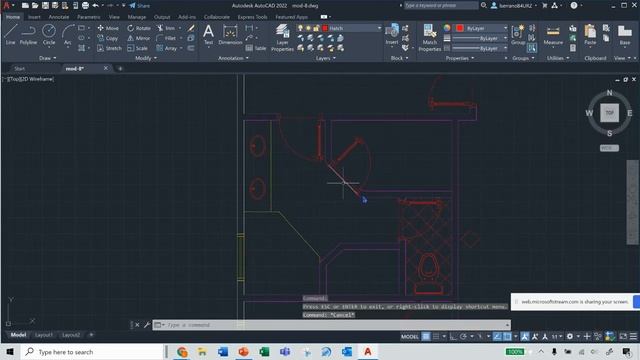
Task: Select the Polyline tool
Action: (x=28, y=34)
